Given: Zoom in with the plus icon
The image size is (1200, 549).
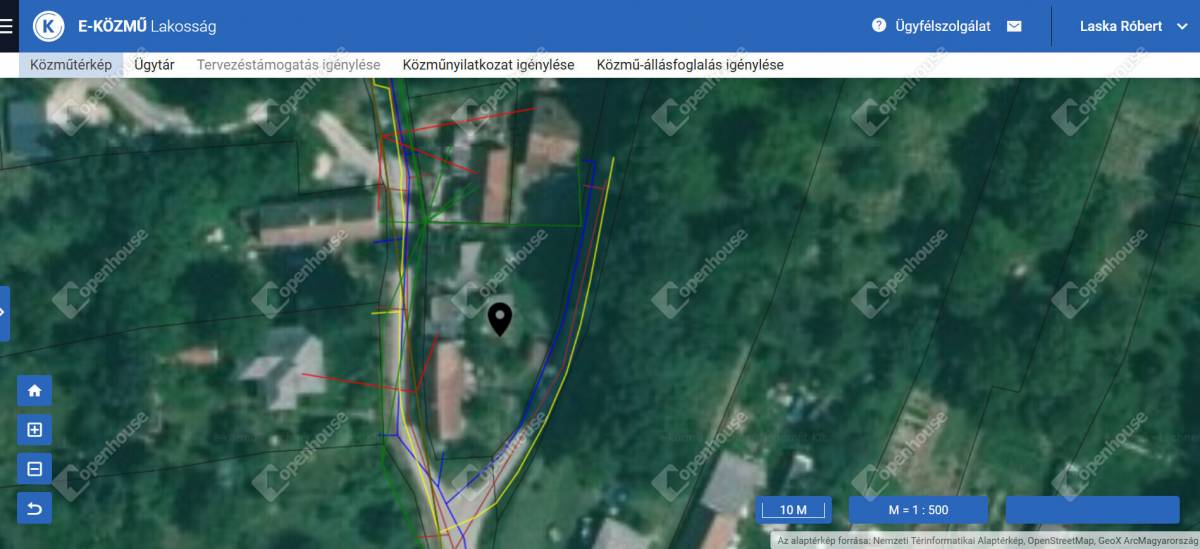Looking at the screenshot, I should point(35,430).
